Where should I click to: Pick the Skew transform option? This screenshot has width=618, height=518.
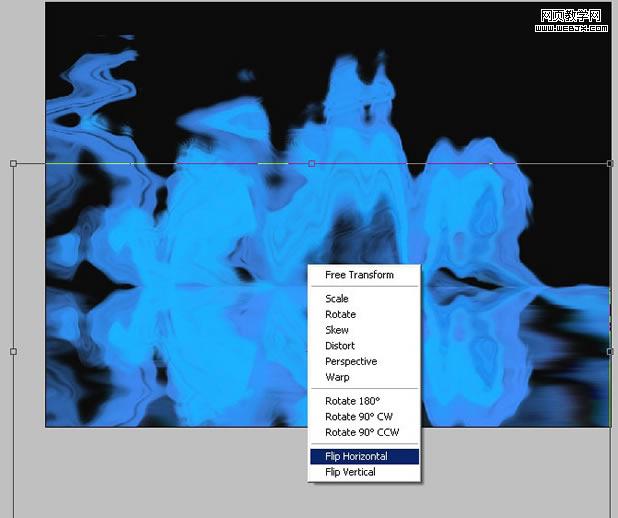click(364, 330)
